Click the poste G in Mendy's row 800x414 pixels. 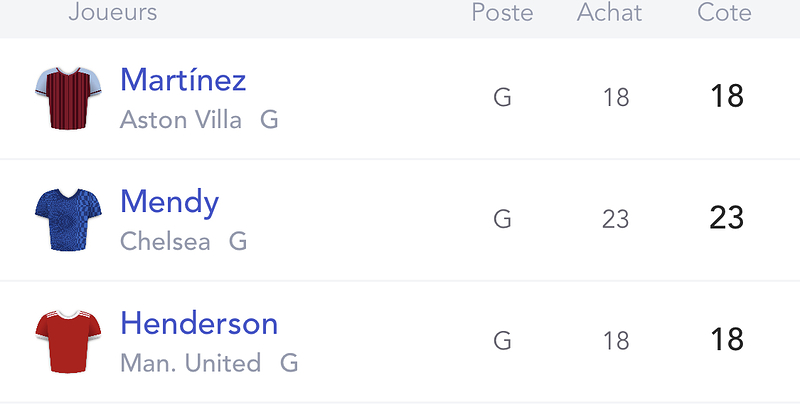point(503,219)
